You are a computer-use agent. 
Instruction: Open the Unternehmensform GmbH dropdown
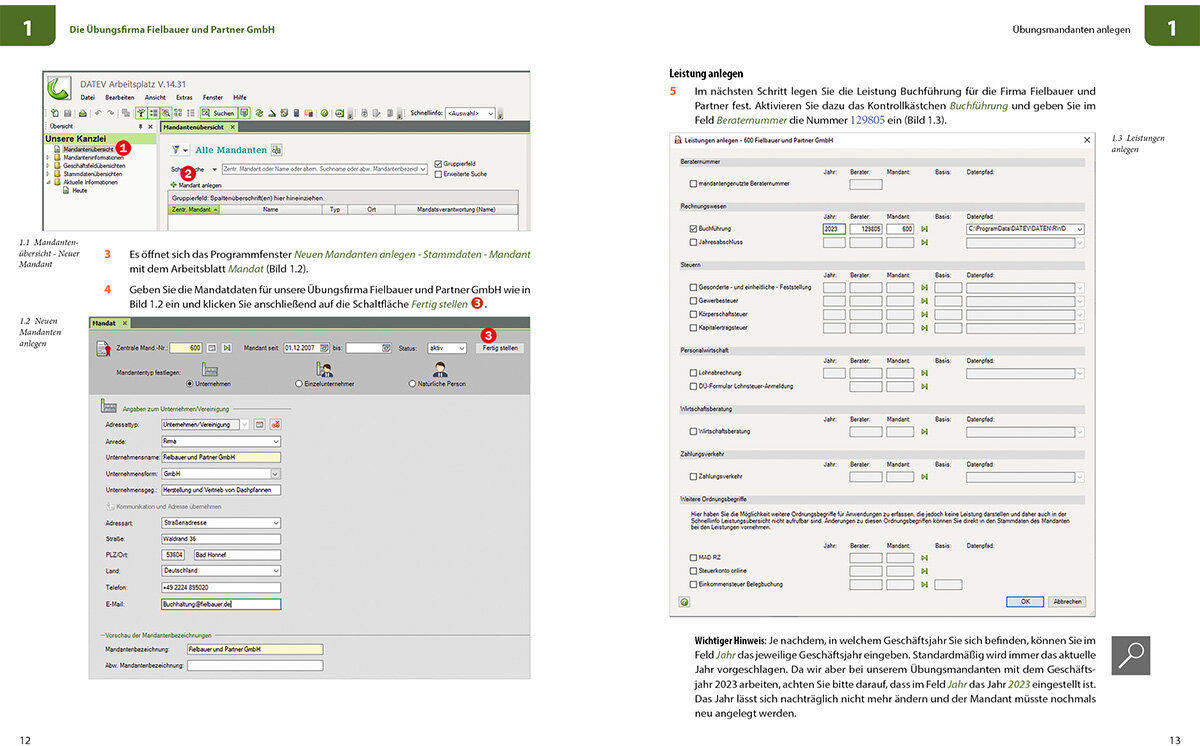(221, 474)
